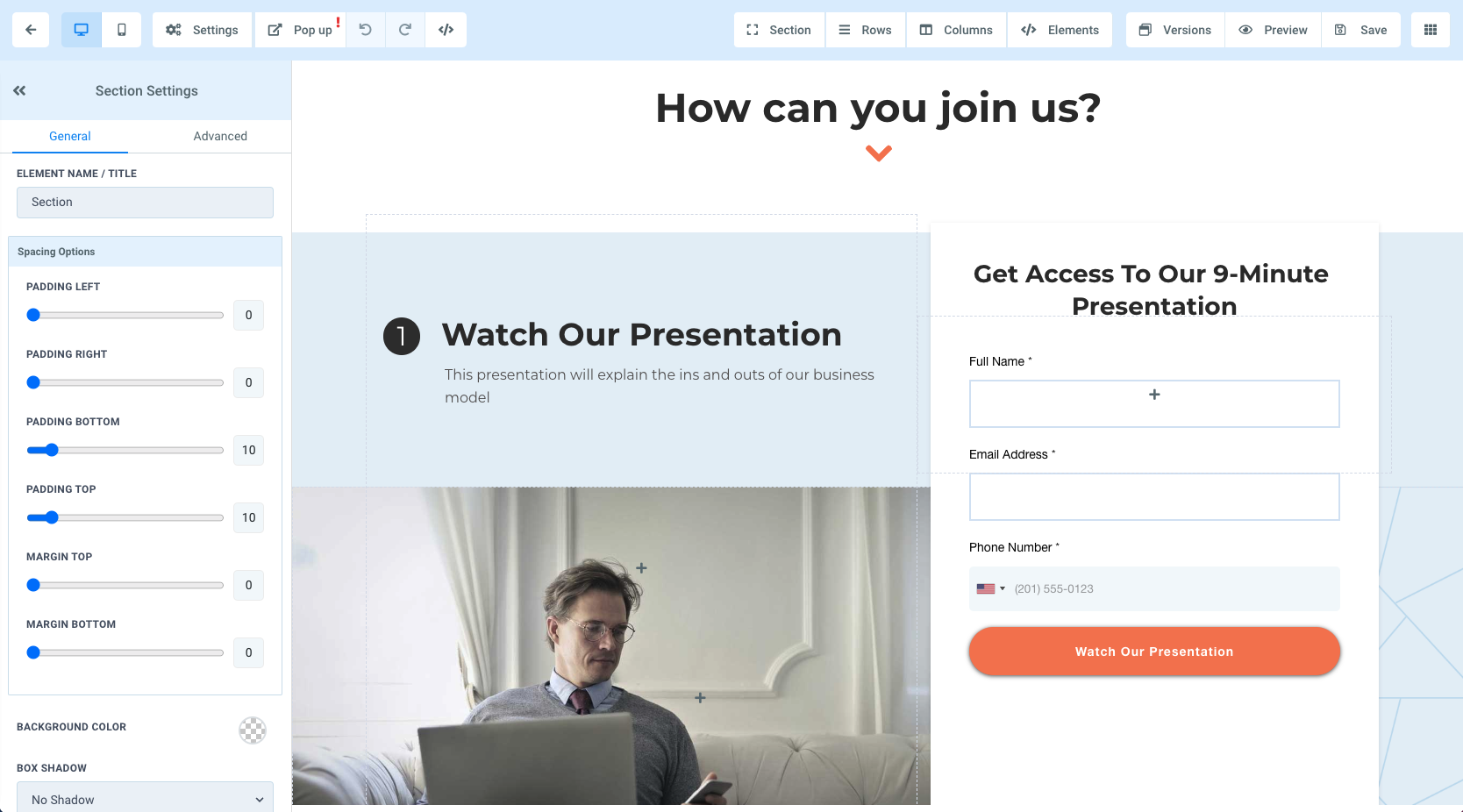Click the Padding Bottom slider handle
This screenshot has width=1463, height=812.
point(52,450)
